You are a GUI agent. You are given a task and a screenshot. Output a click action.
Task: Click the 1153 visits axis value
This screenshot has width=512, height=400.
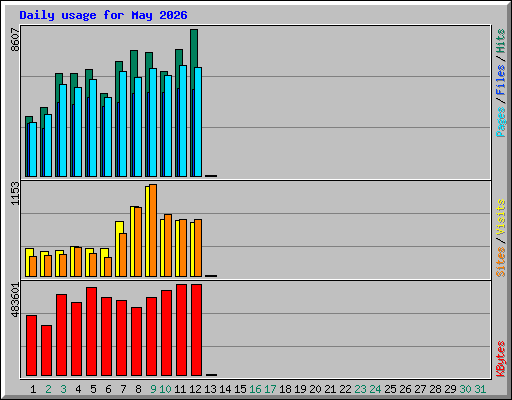15,193
